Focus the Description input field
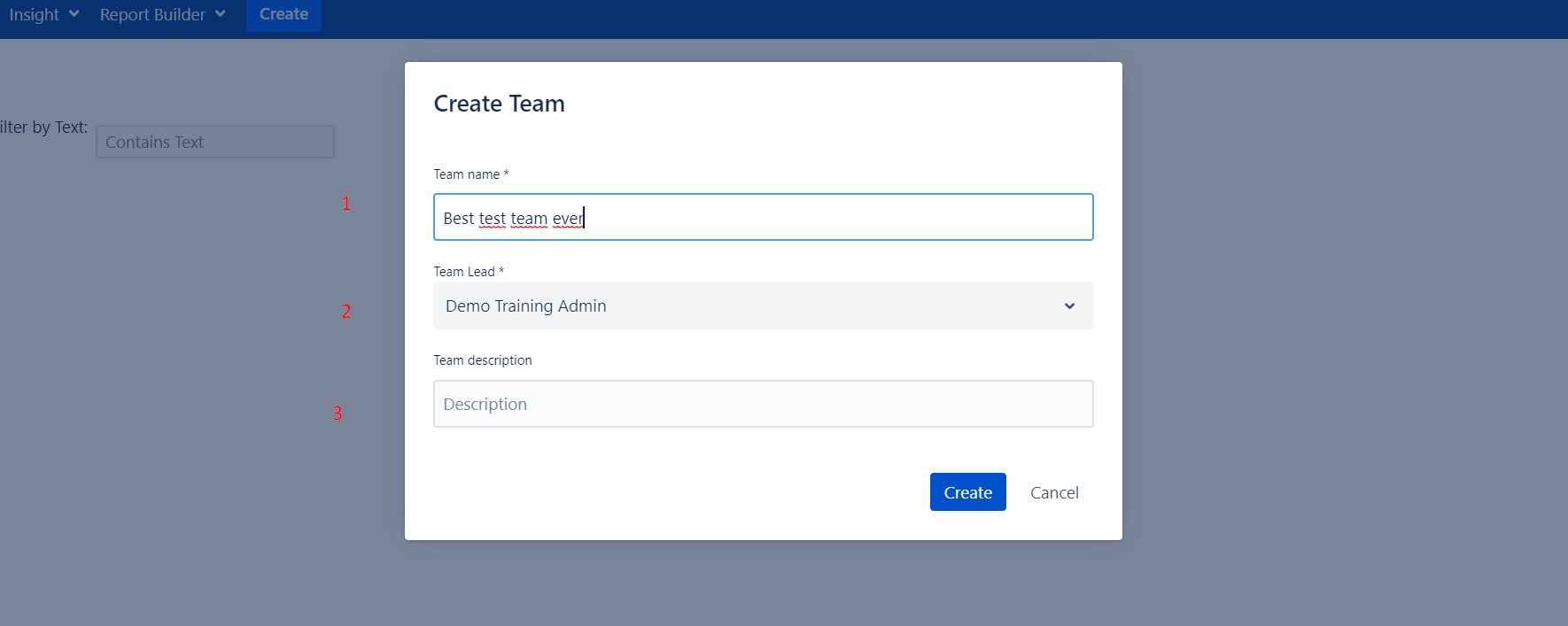Screen dimensions: 1568x626 [763, 404]
